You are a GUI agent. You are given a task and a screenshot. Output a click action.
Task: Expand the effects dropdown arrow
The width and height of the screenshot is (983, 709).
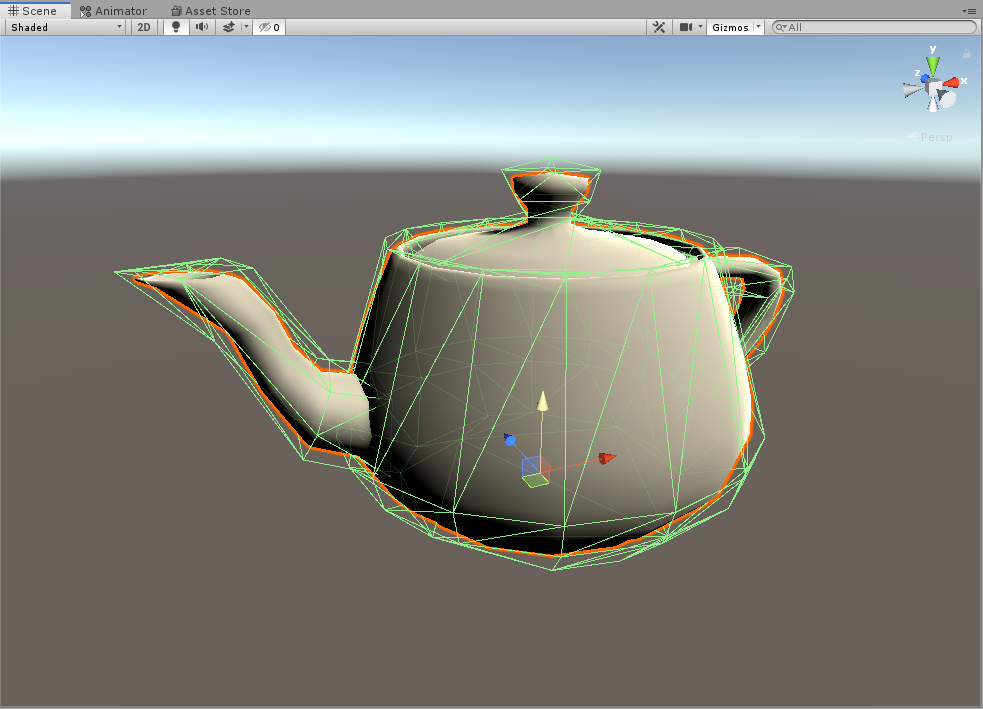point(246,27)
